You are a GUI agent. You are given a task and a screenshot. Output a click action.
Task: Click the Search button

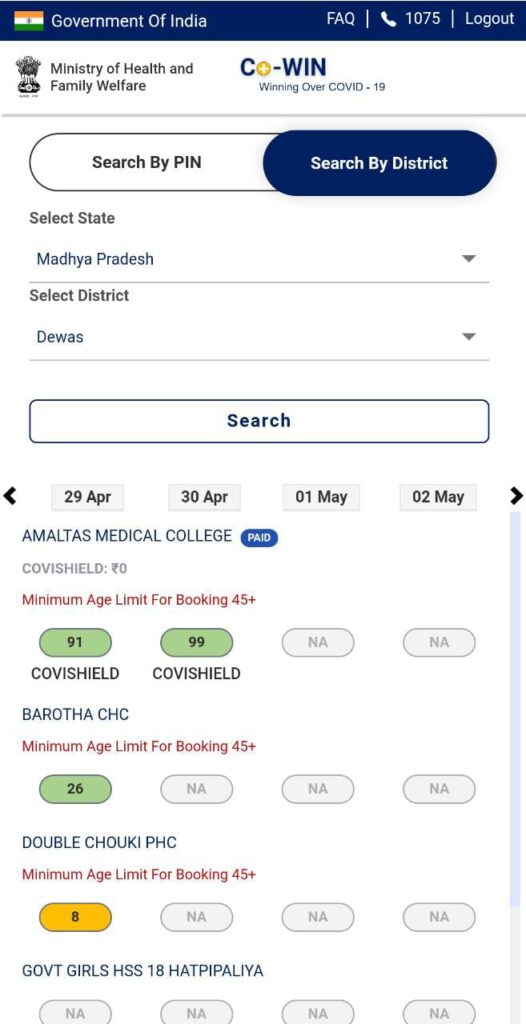tap(259, 421)
